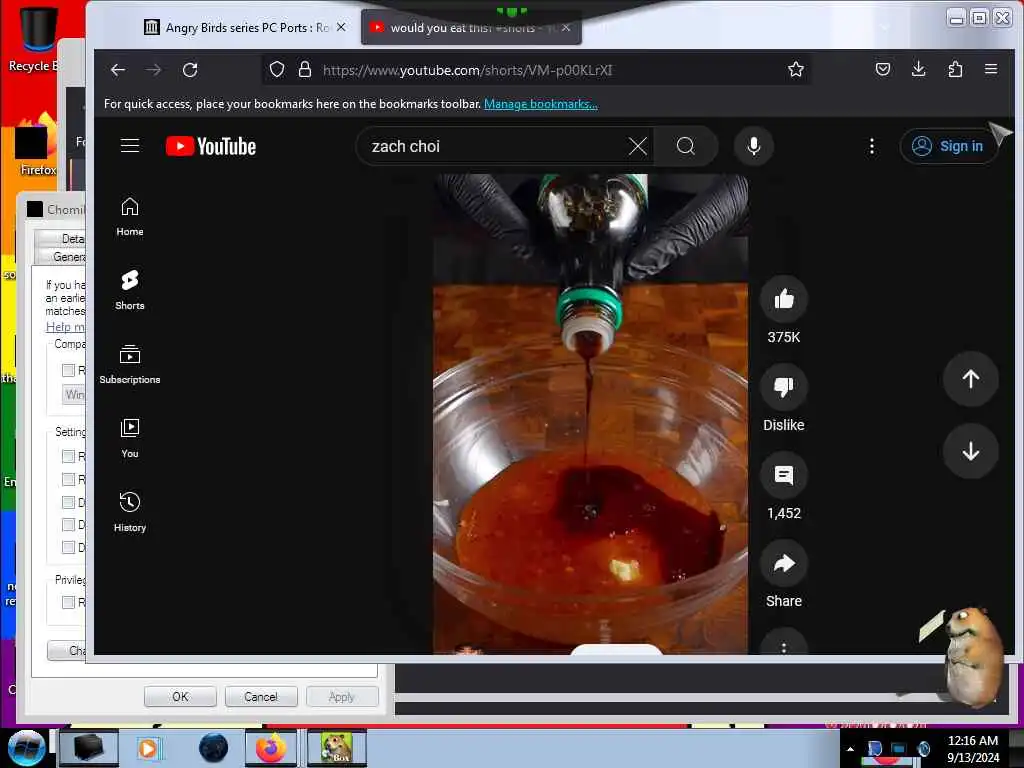Screen dimensions: 1024x768
Task: Open compatibility mode Win dropdown
Action: click(74, 394)
